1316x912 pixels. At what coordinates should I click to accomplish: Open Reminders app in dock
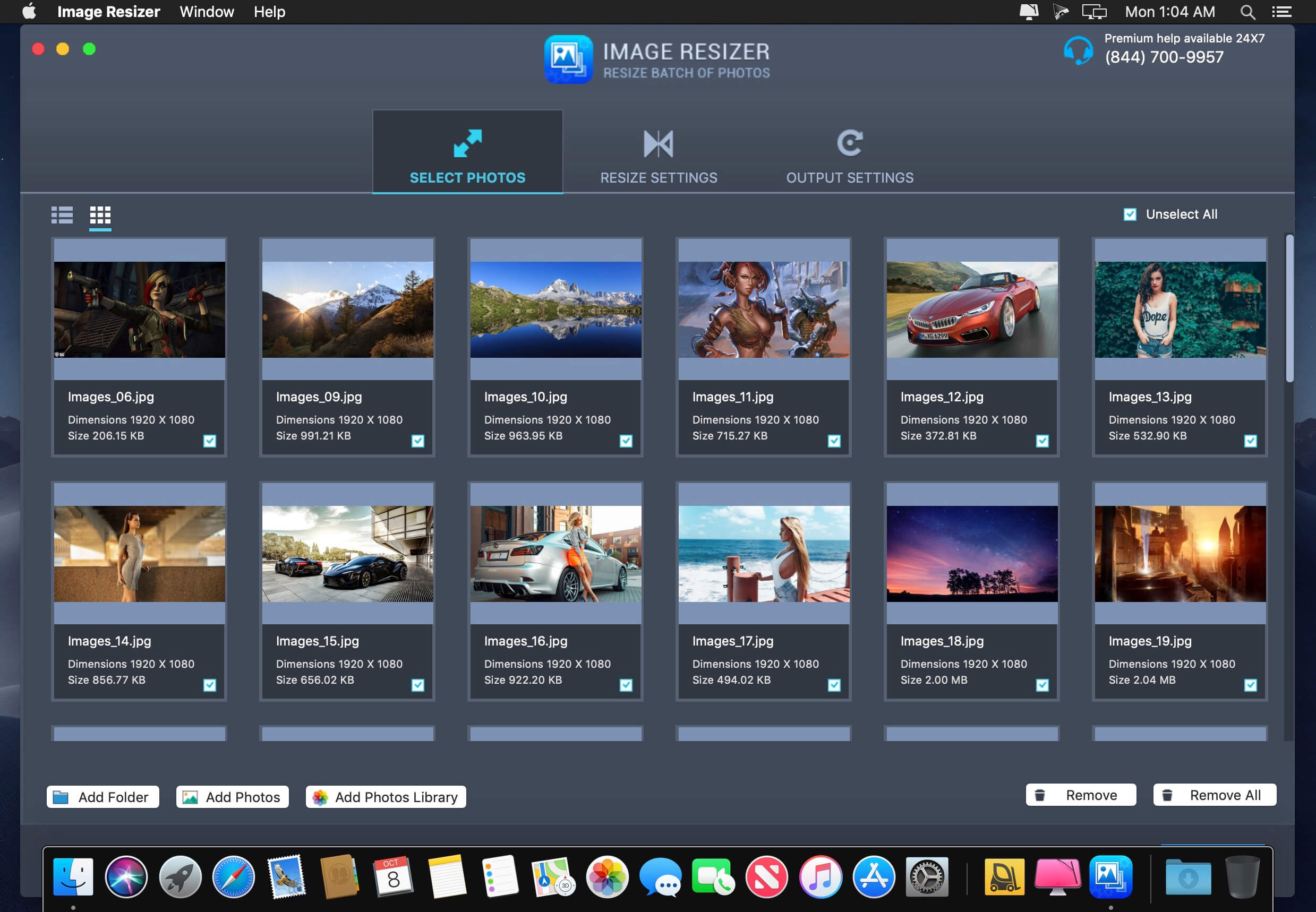pyautogui.click(x=500, y=876)
